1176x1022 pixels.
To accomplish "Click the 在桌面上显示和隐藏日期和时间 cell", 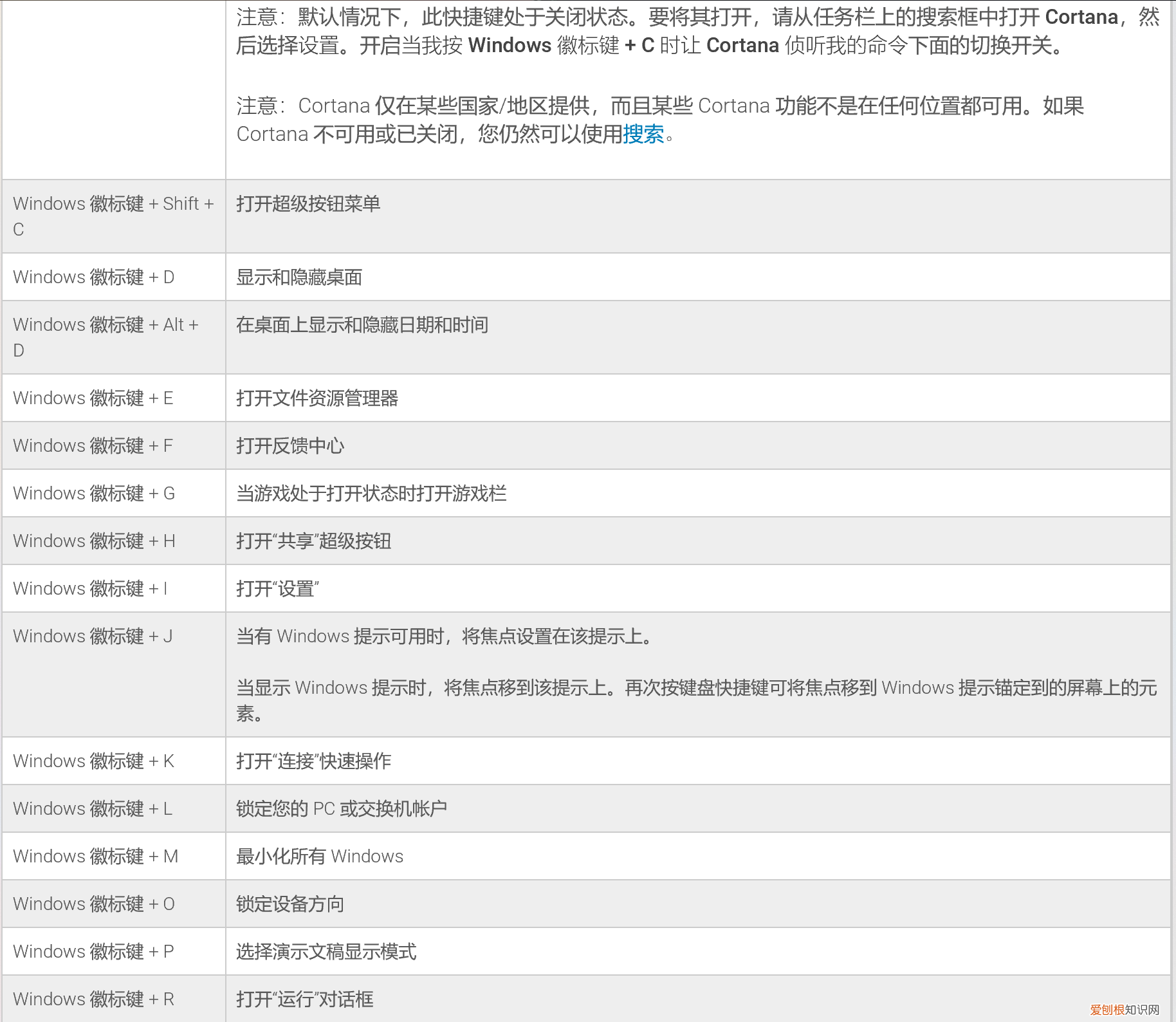I will pyautogui.click(x=362, y=325).
